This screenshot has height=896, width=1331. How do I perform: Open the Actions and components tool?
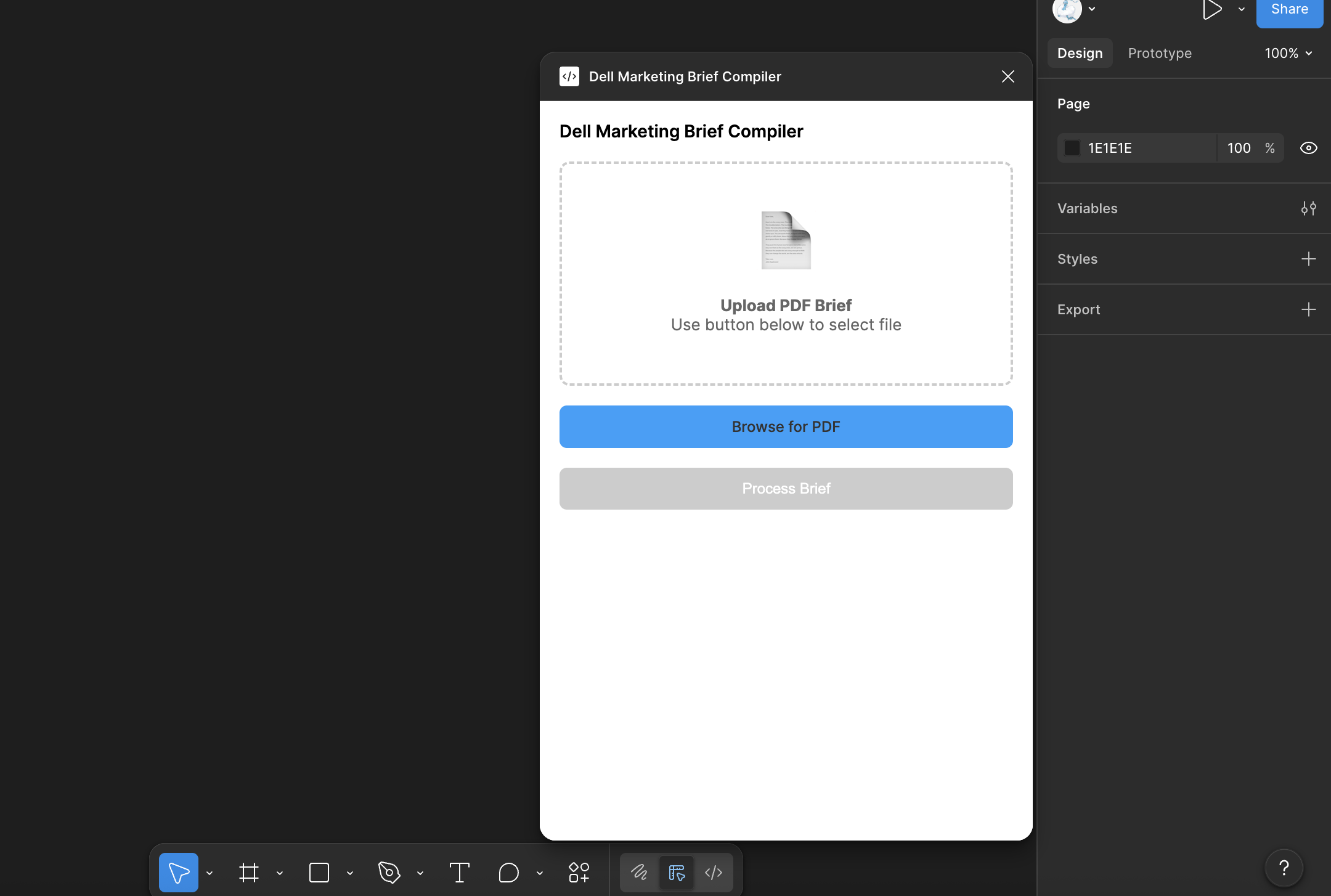click(x=579, y=873)
